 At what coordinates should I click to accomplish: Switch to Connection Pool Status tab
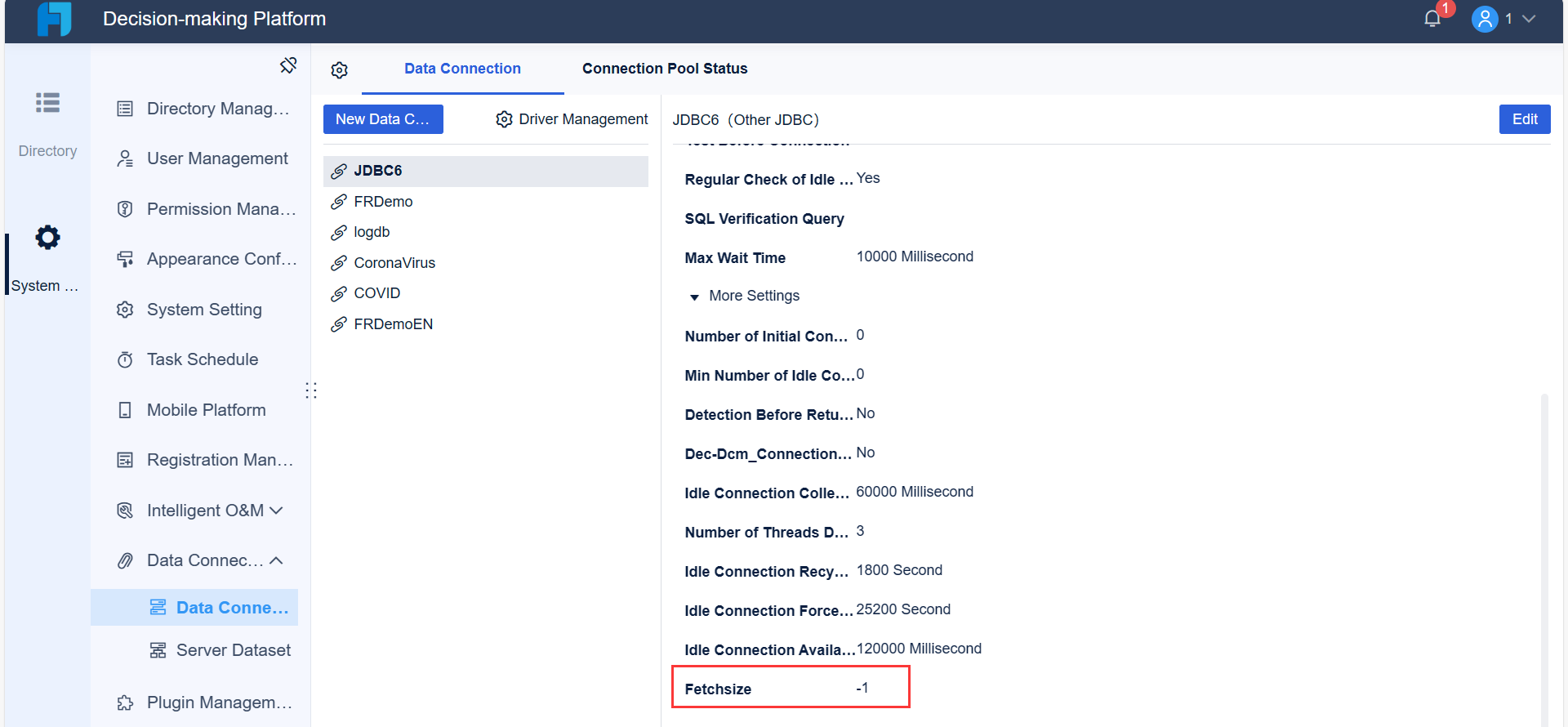coord(665,69)
